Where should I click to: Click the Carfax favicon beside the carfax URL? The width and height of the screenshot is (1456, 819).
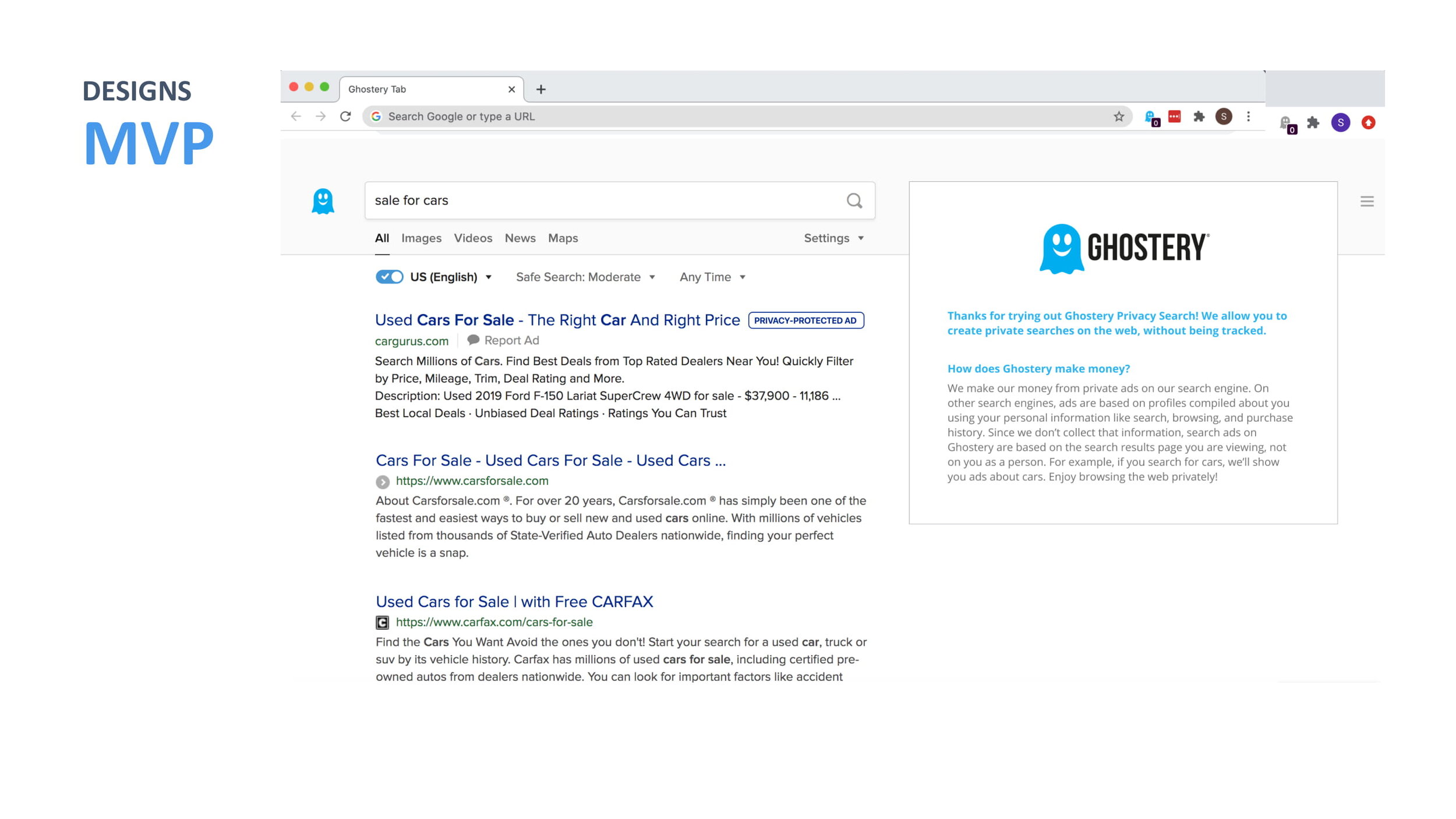(382, 623)
